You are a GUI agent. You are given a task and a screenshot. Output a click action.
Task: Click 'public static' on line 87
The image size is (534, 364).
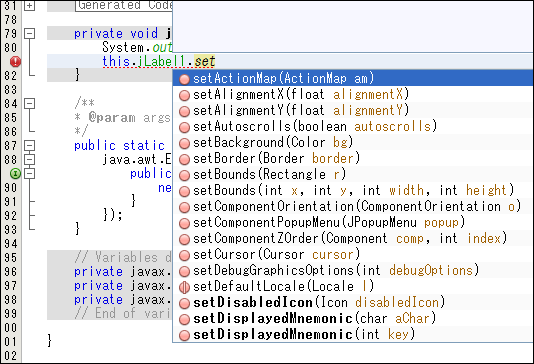click(120, 146)
